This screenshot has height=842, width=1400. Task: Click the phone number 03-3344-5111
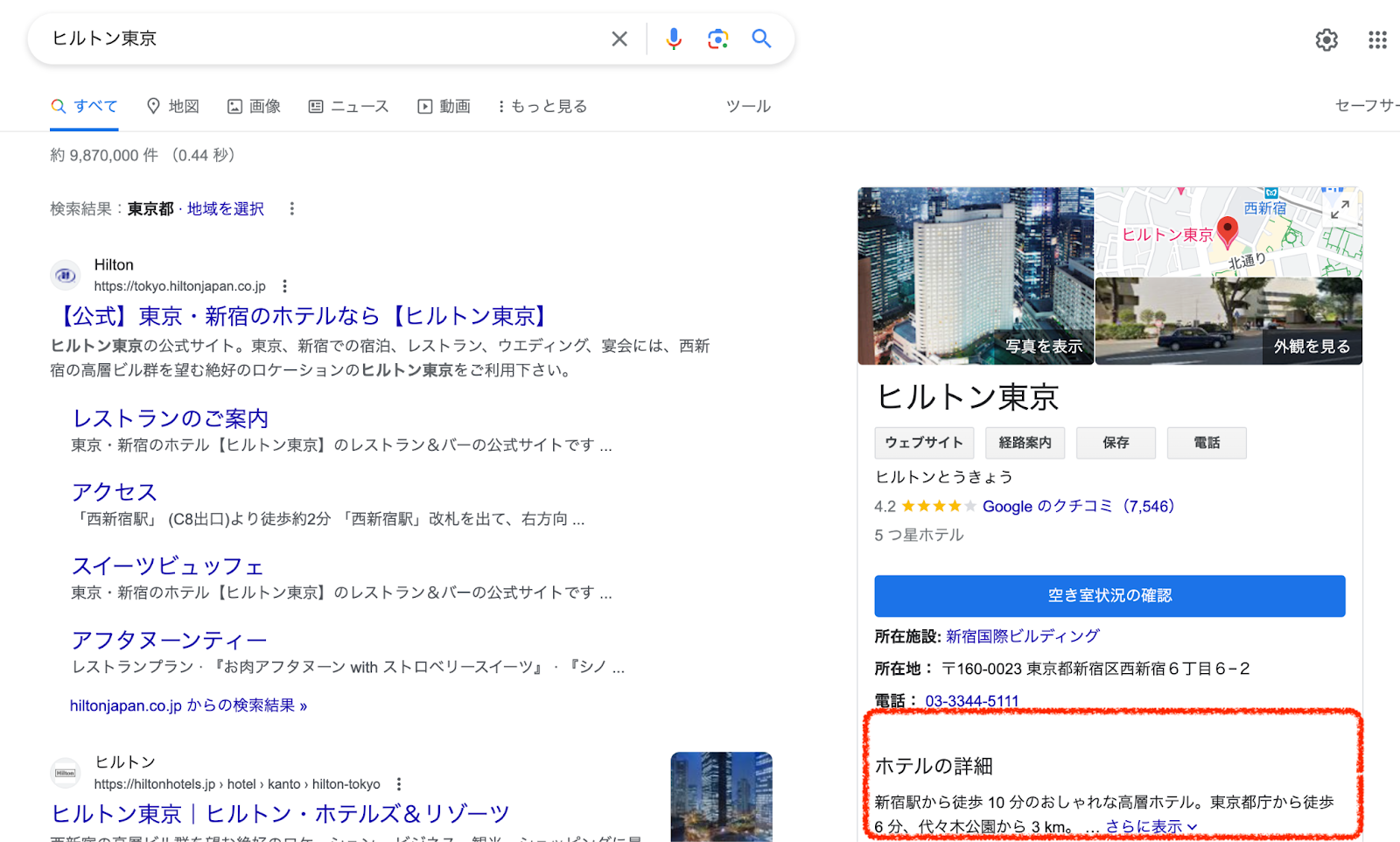coord(972,701)
